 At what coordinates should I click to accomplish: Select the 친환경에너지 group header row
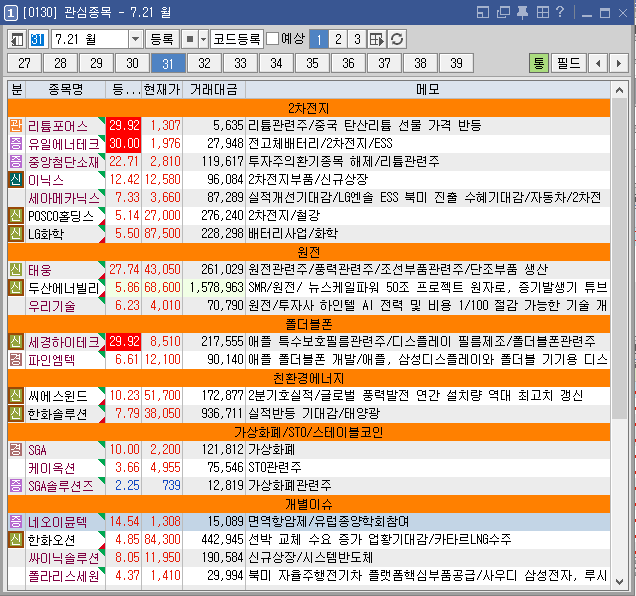[x=309, y=378]
